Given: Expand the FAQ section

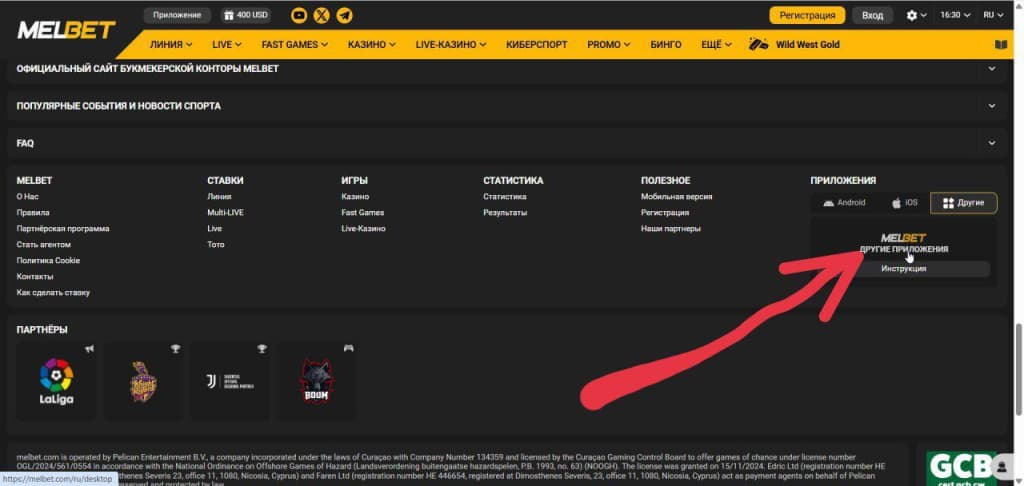Looking at the screenshot, I should coord(507,143).
